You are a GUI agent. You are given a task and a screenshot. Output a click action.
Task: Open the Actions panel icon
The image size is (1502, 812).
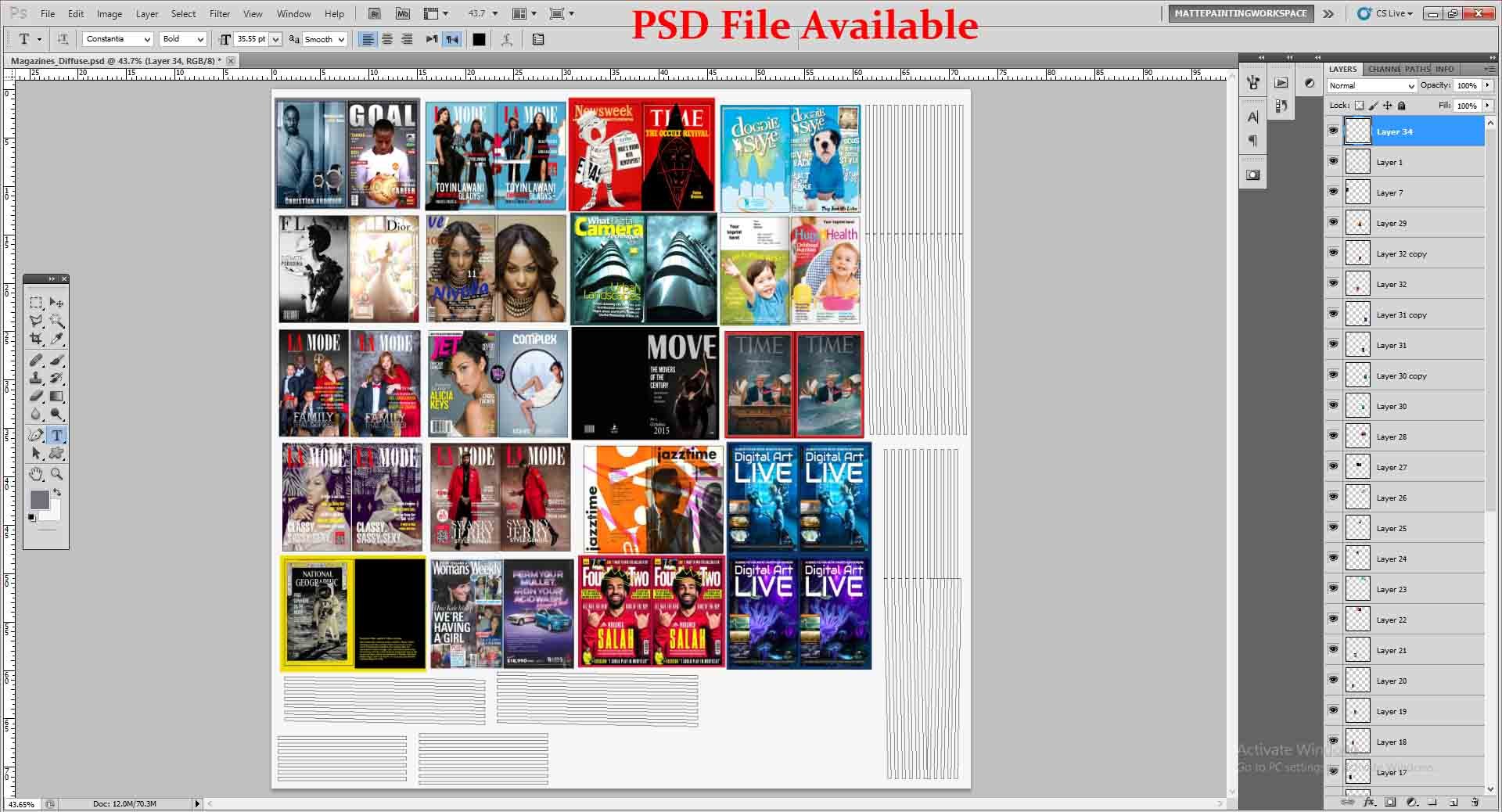pos(1281,82)
